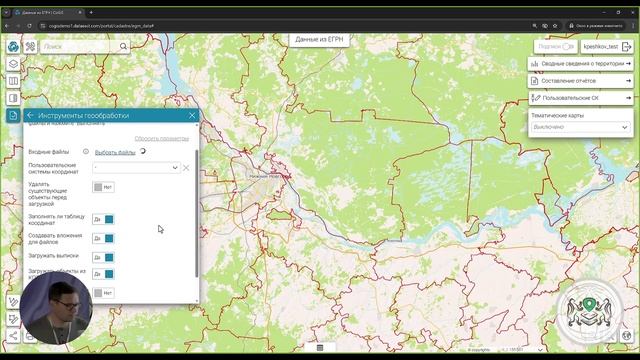Click the info icon next to Входные файлы
The image size is (640, 360).
coord(86,151)
